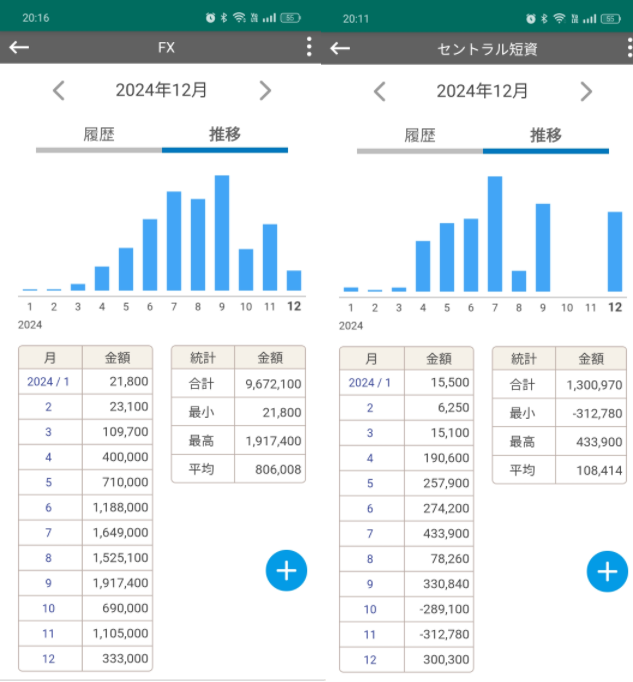Viewport: 633px width, 682px height.
Task: Tap the 2024 / 1 row showing 15,500
Action: coord(406,382)
